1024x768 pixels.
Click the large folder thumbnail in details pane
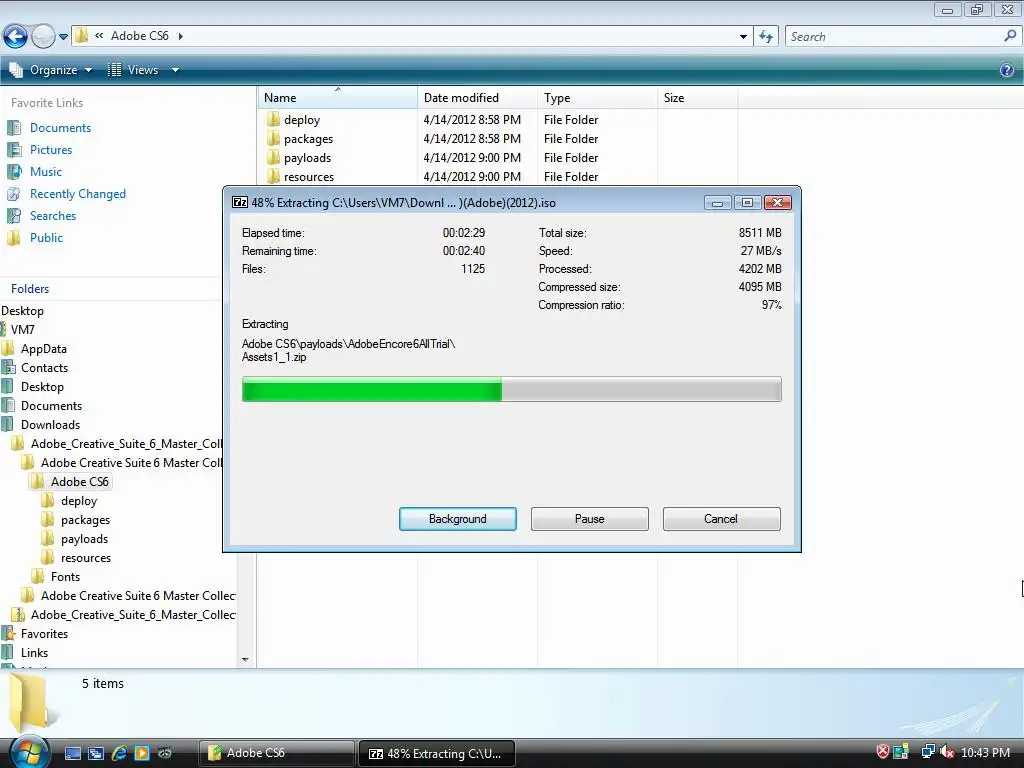pyautogui.click(x=30, y=701)
